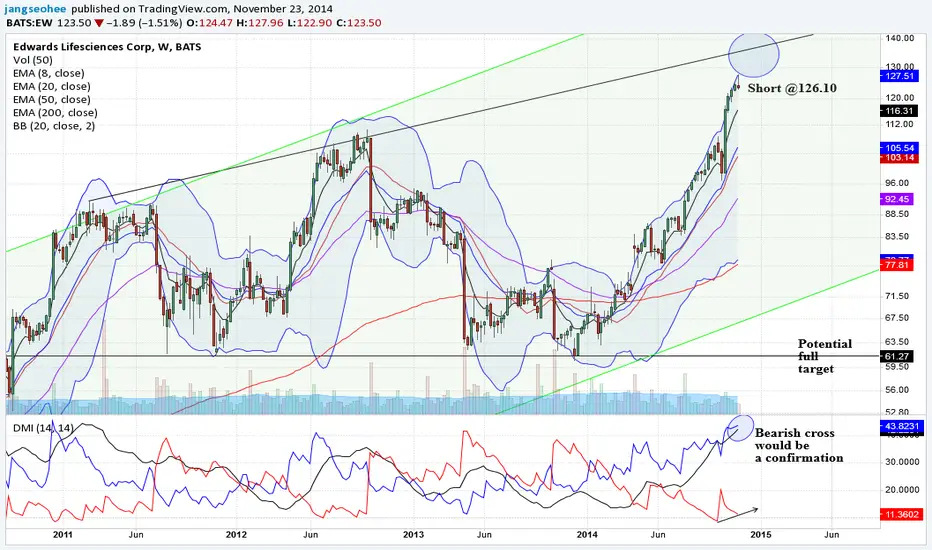Click the 2015 time axis label
Image resolution: width=932 pixels, height=550 pixels.
pos(761,535)
